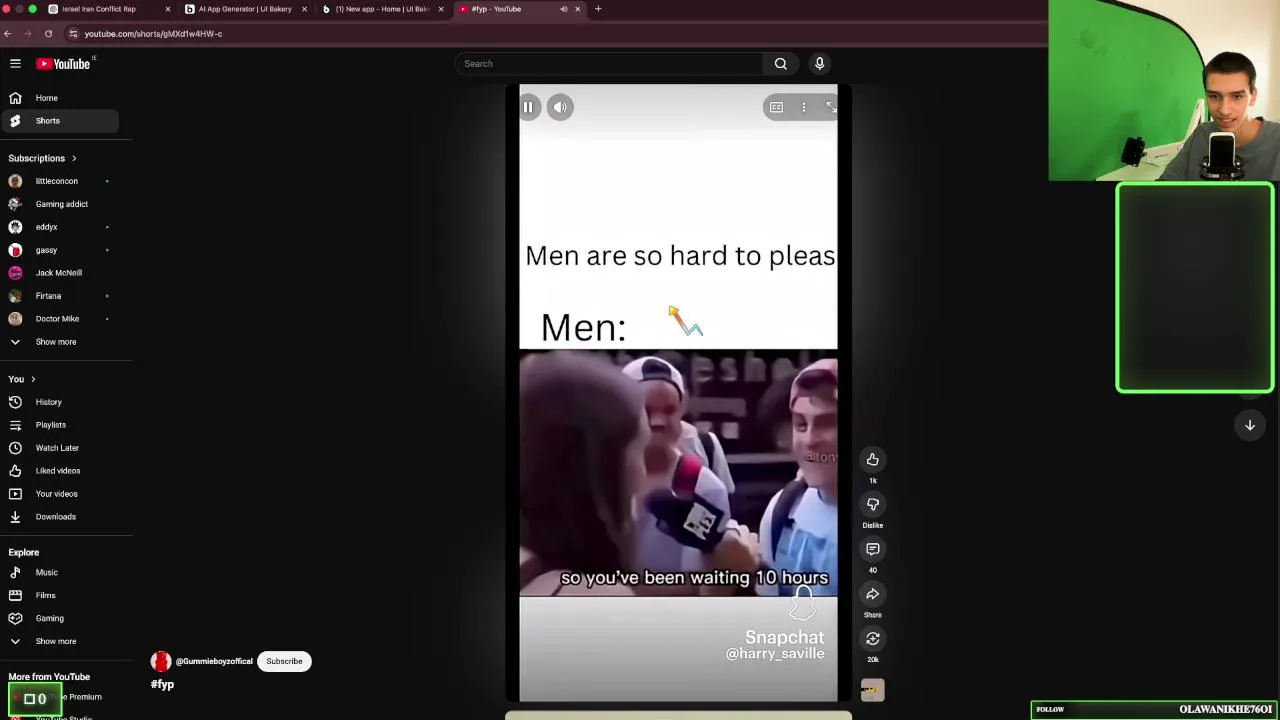Expand the Subscriptions section header
The image size is (1280, 720).
[42, 158]
